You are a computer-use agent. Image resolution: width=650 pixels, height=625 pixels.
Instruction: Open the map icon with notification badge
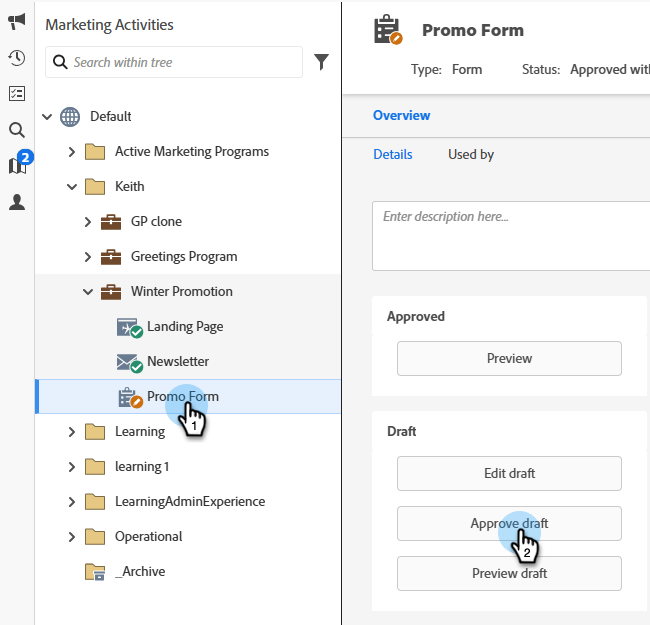click(17, 165)
